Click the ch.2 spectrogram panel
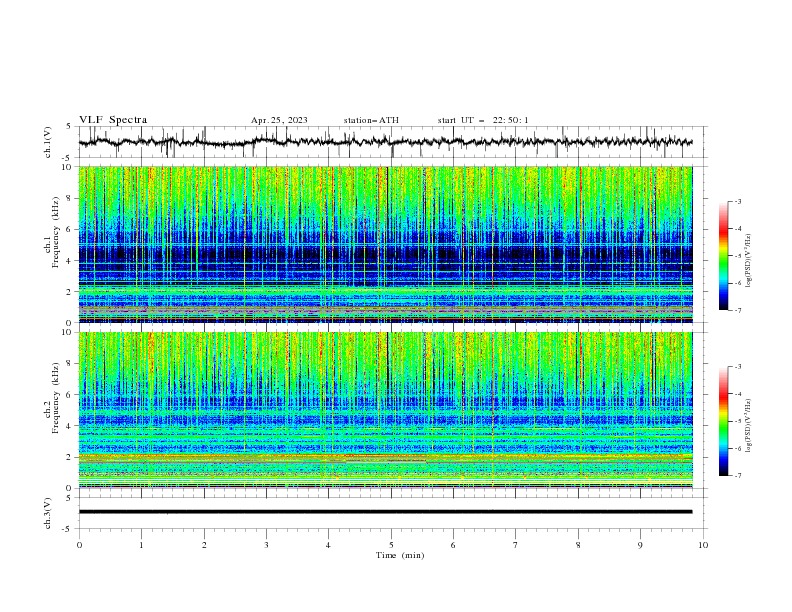The width and height of the screenshot is (792, 612). [x=385, y=410]
